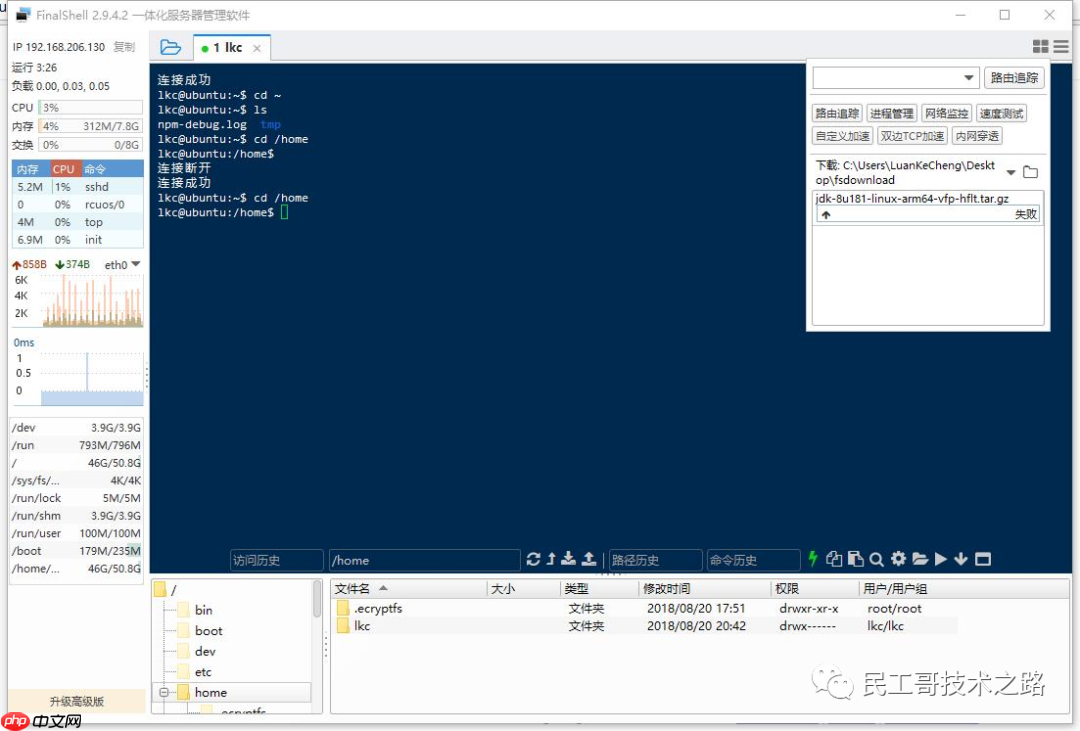Open the download folder icon
The height and width of the screenshot is (731, 1080).
point(1030,172)
